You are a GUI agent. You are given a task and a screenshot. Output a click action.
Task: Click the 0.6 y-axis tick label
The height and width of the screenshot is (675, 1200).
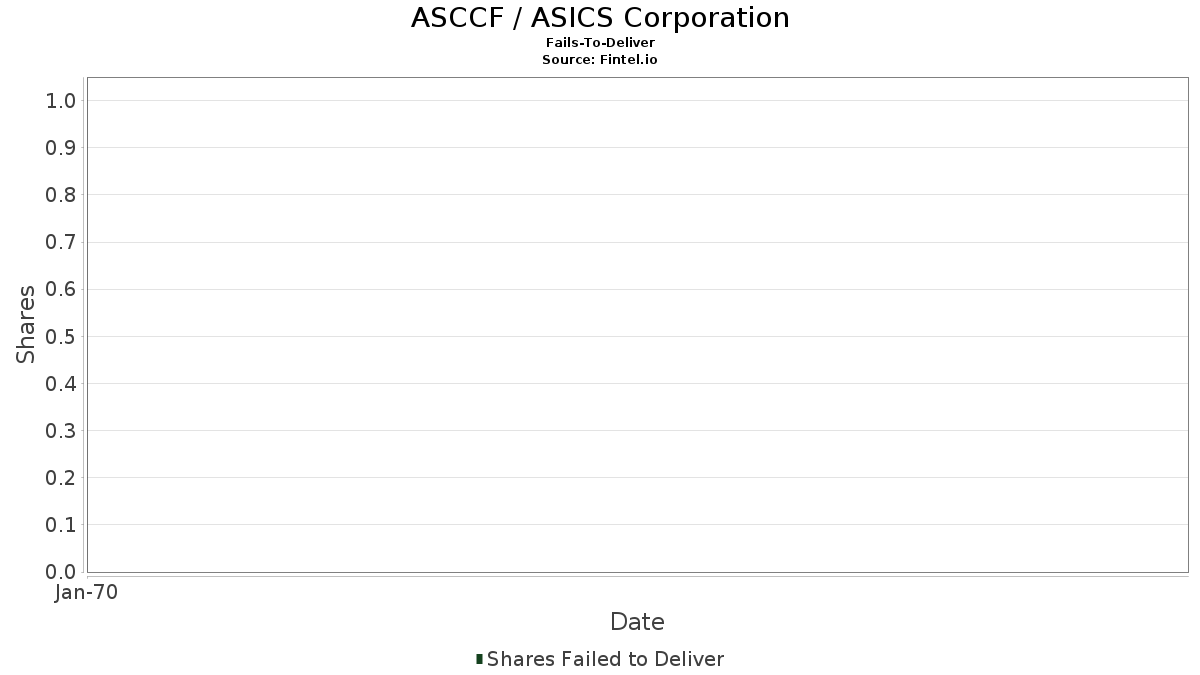click(x=61, y=289)
